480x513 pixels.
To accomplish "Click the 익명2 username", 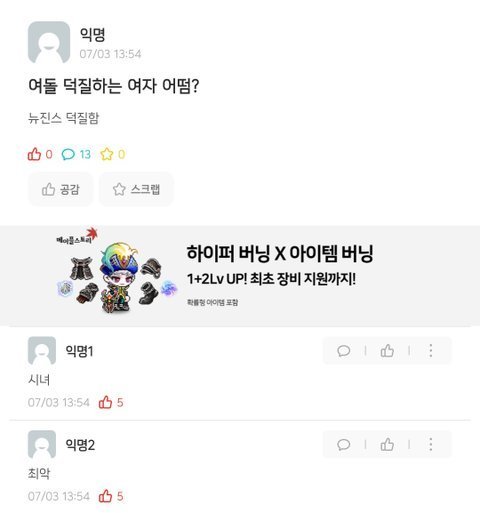I will click(80, 445).
